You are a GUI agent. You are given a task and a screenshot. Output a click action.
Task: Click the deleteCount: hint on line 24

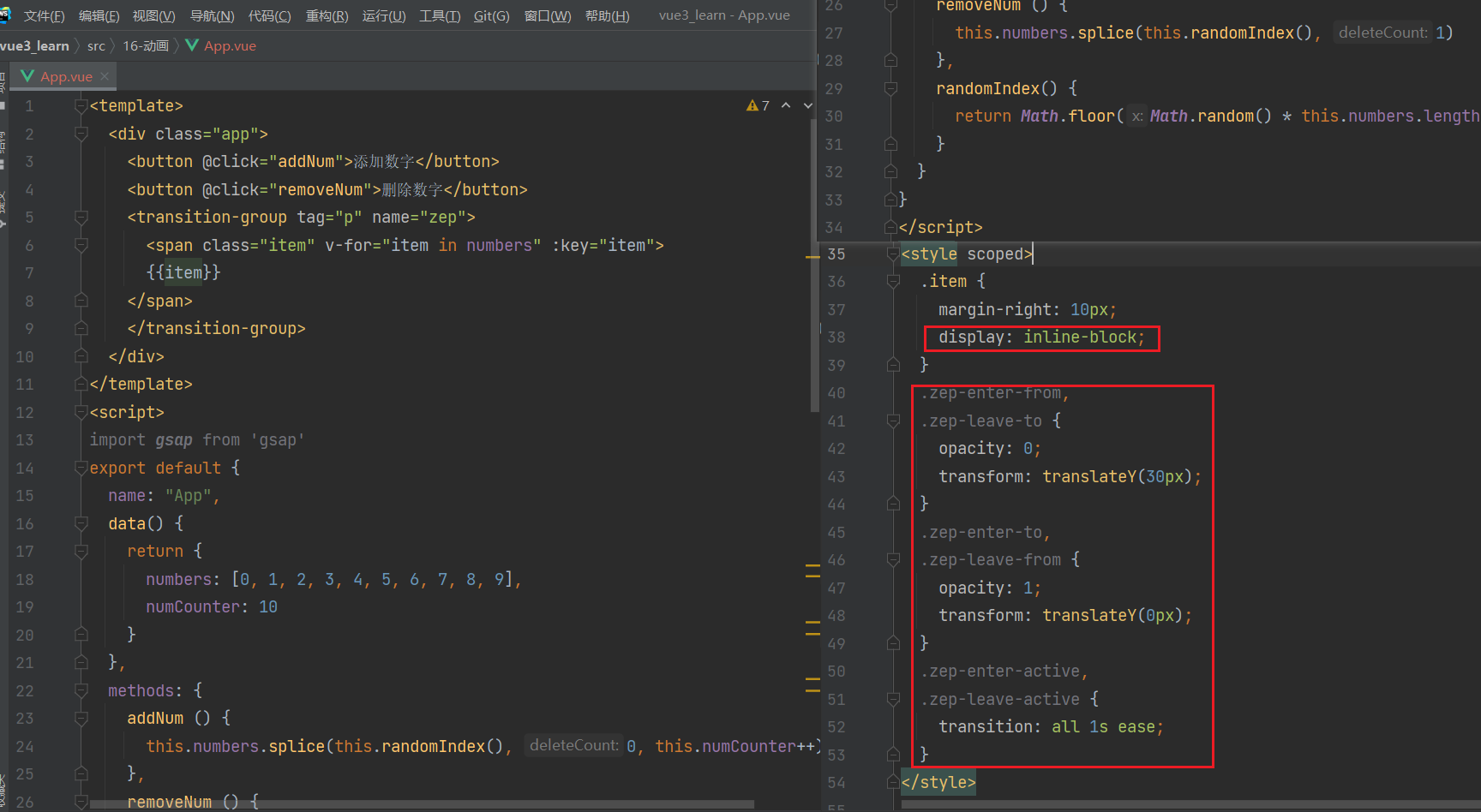[573, 745]
